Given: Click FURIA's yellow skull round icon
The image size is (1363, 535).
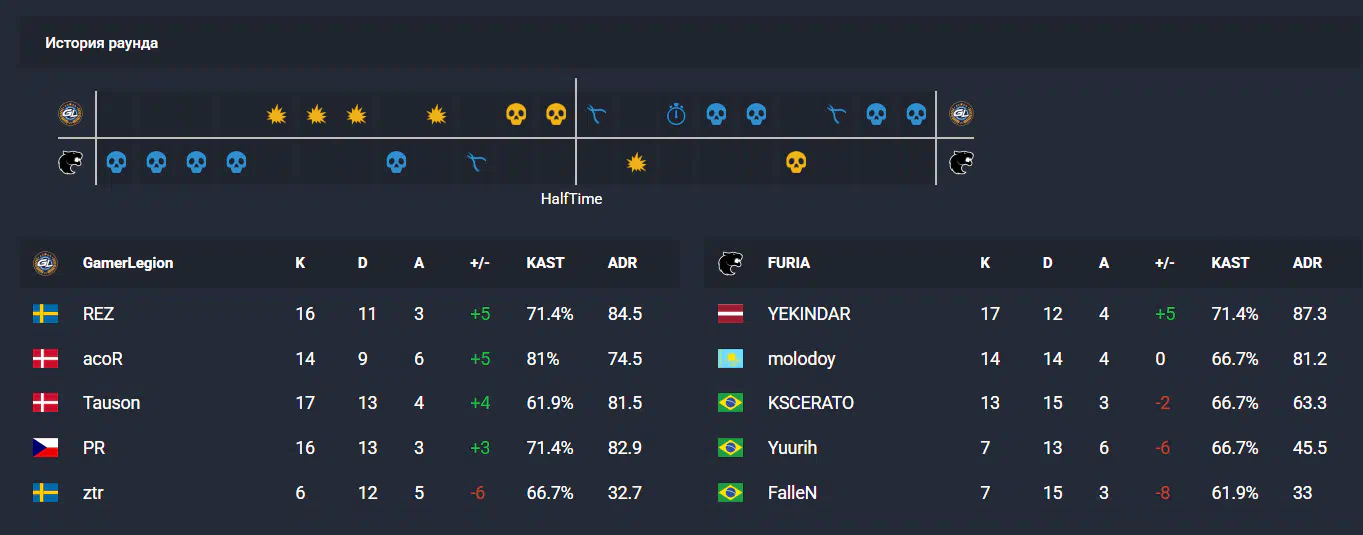Looking at the screenshot, I should click(796, 162).
